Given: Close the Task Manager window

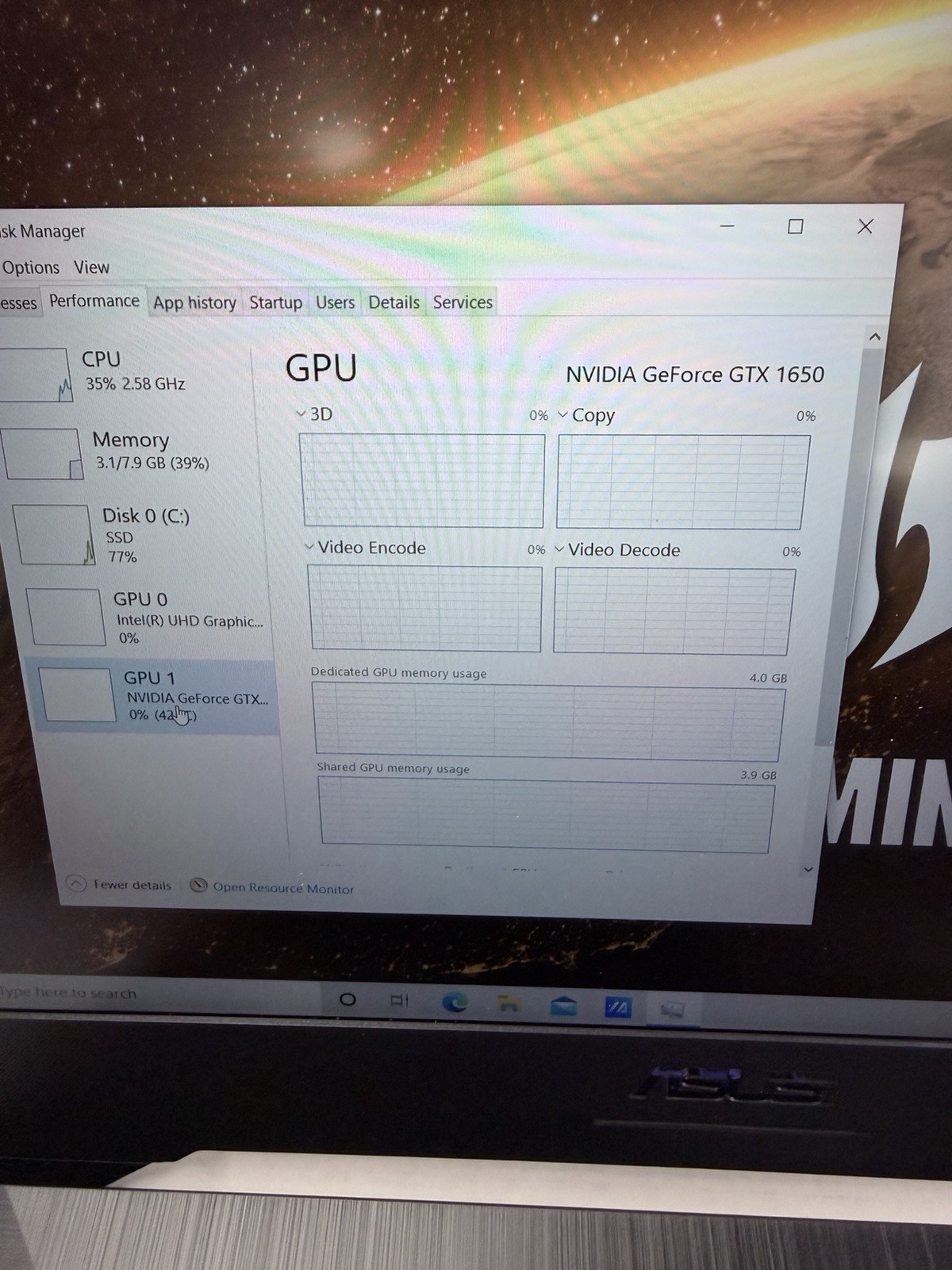Looking at the screenshot, I should pos(865,226).
